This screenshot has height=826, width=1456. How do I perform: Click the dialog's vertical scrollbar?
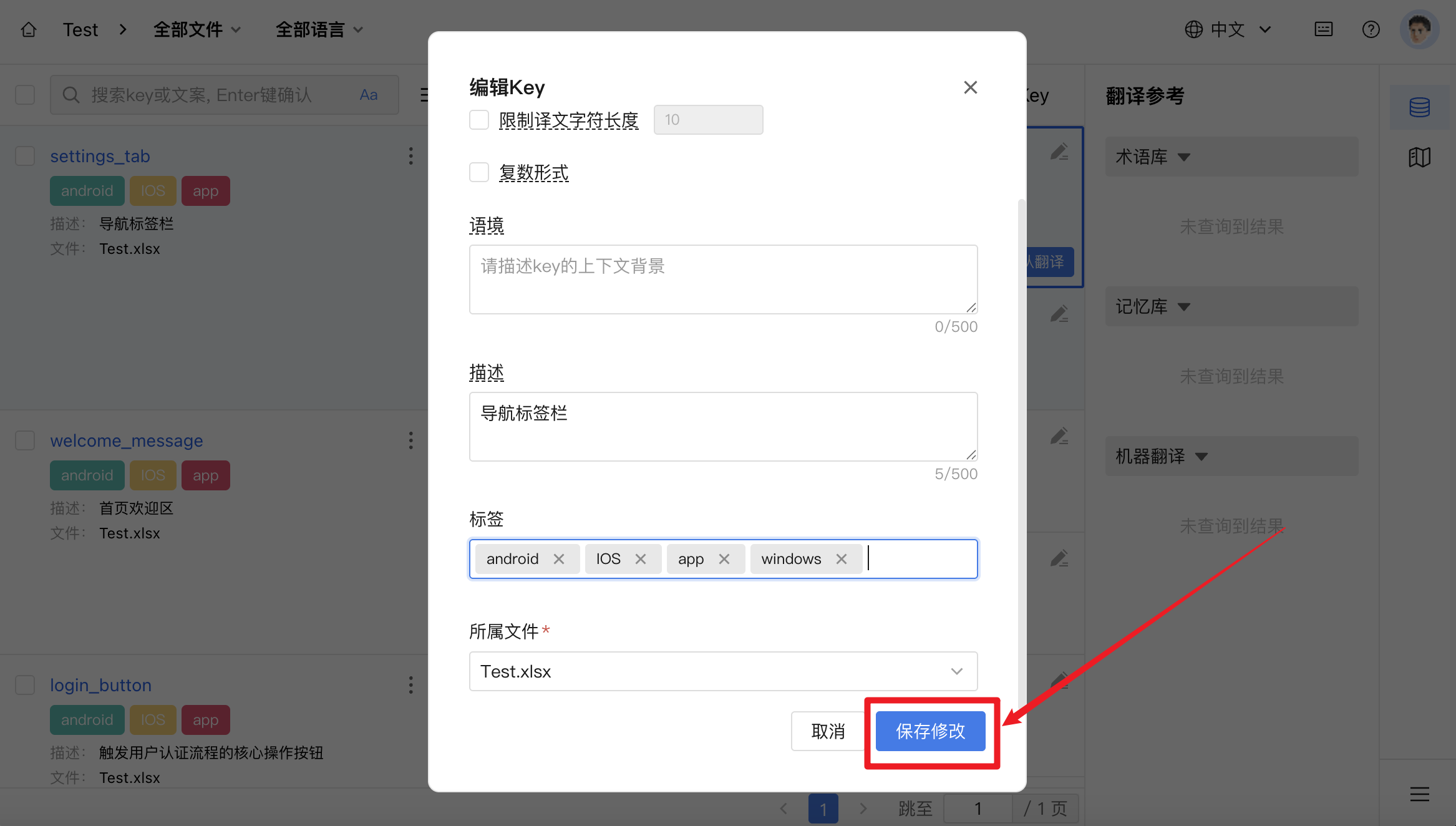[x=1021, y=455]
